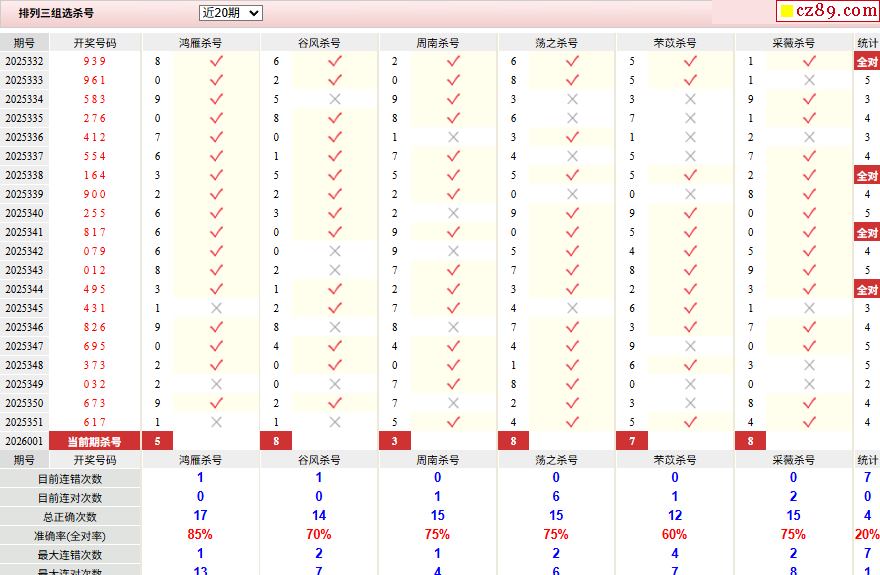
Task: Click the cz89.com logo link
Action: (x=827, y=11)
